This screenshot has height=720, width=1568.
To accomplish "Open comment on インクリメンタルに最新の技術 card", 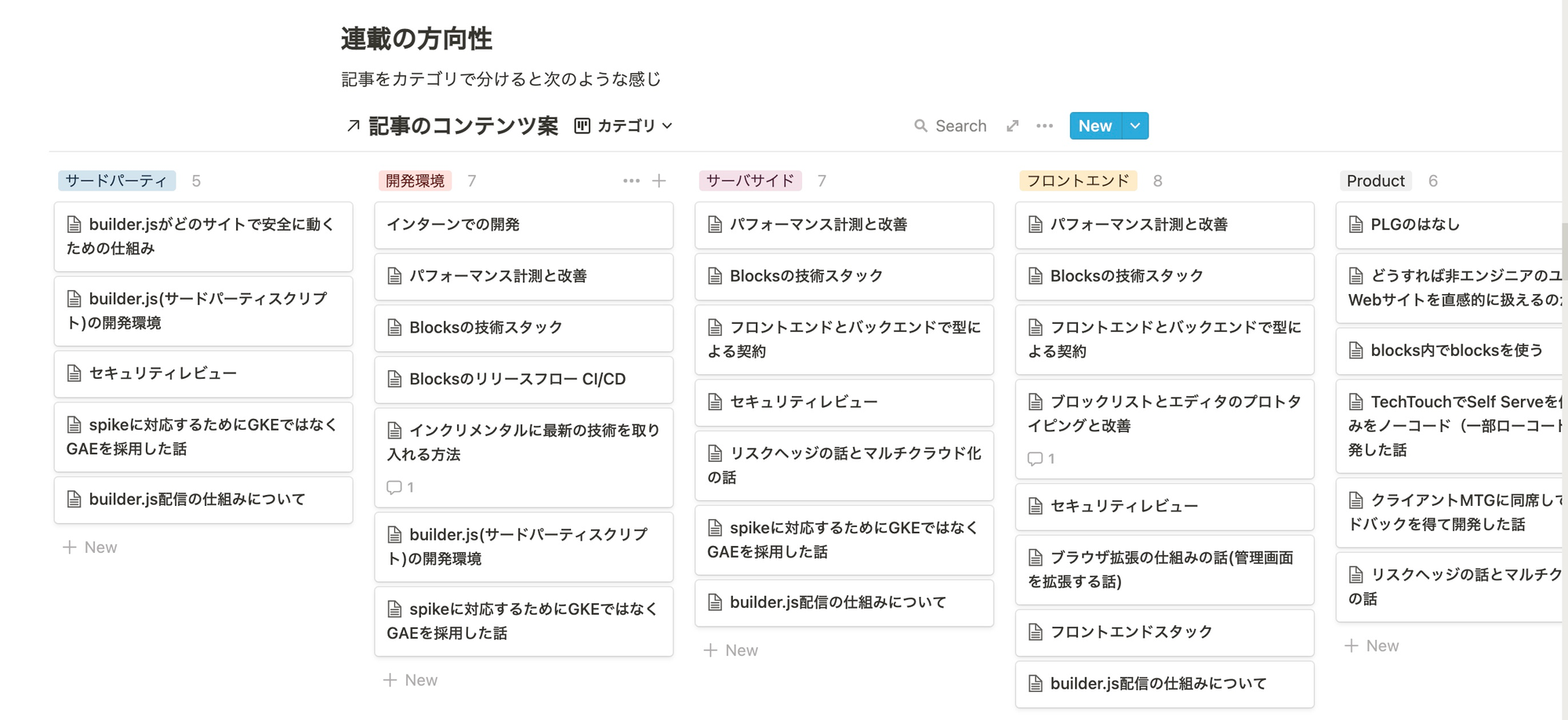I will click(400, 487).
